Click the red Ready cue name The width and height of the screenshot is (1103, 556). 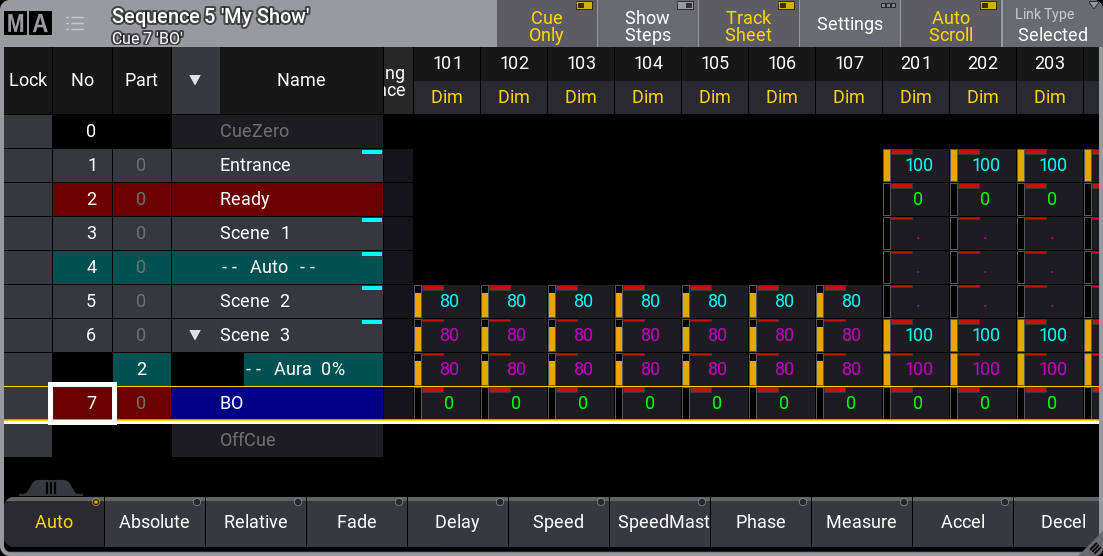tap(277, 199)
